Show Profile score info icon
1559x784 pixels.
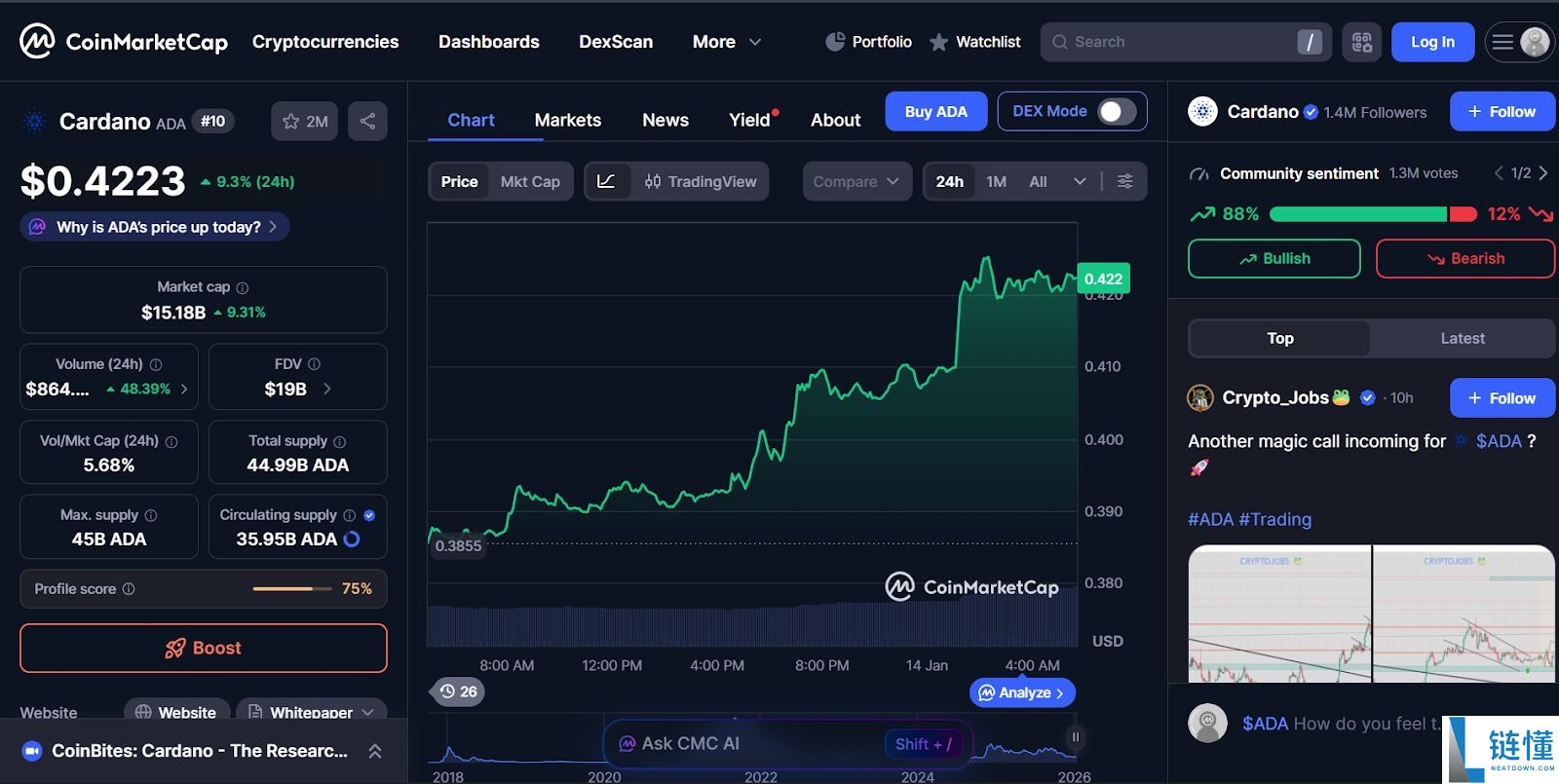[x=129, y=589]
